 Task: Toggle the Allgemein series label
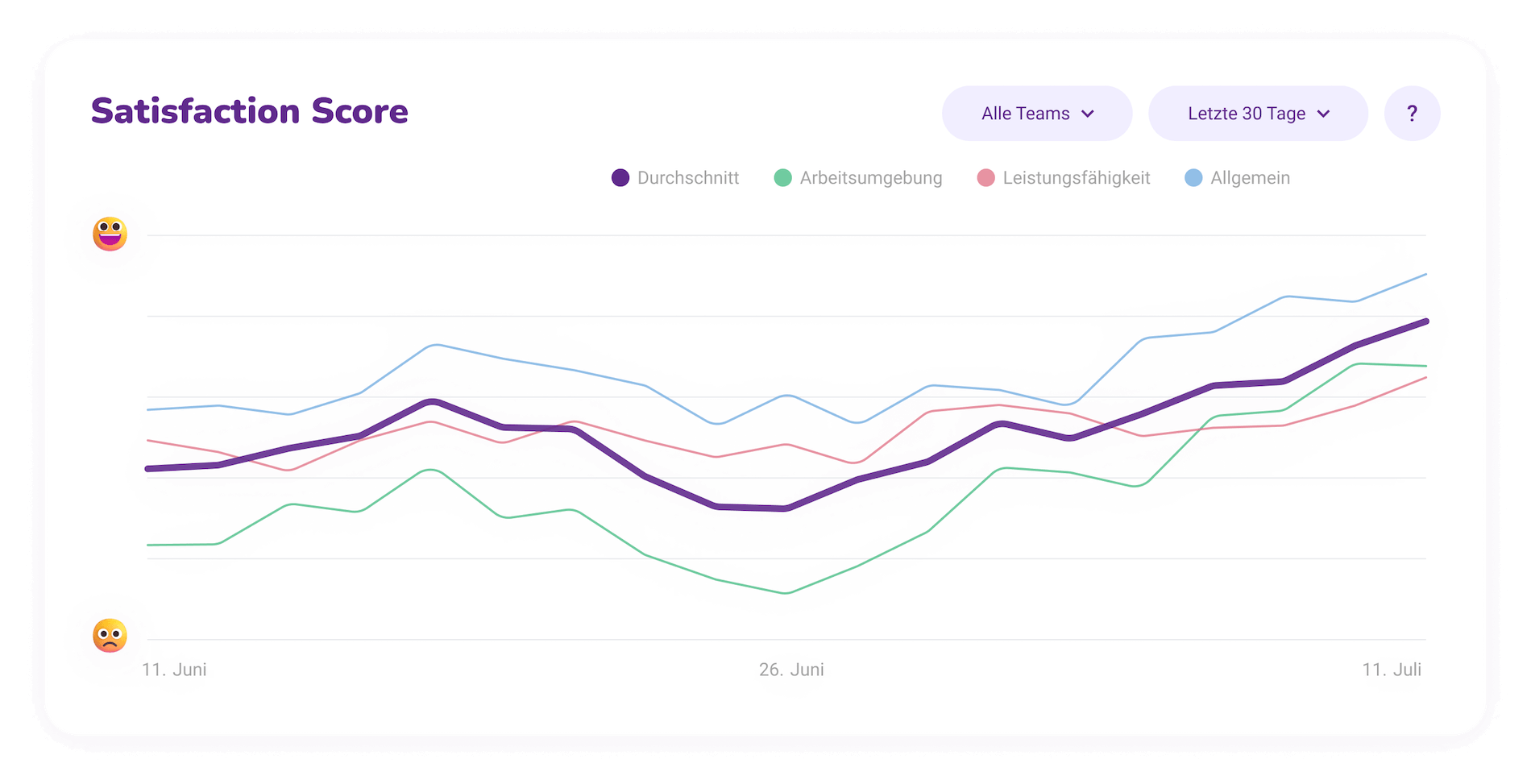coord(1250,178)
